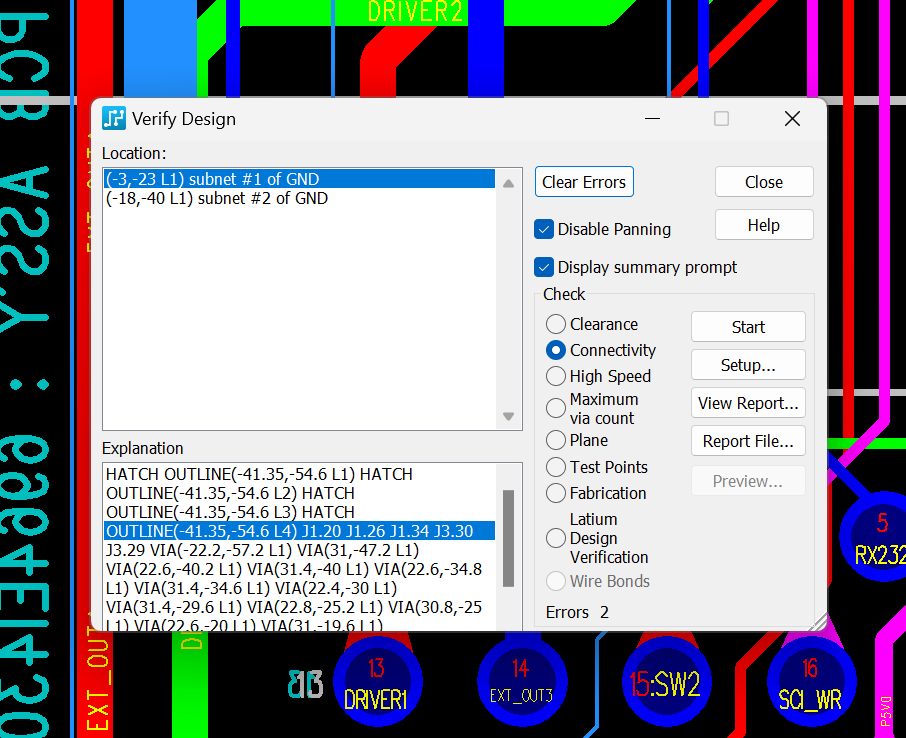The width and height of the screenshot is (906, 738).
Task: Select Latium Design Verification option
Action: point(556,538)
